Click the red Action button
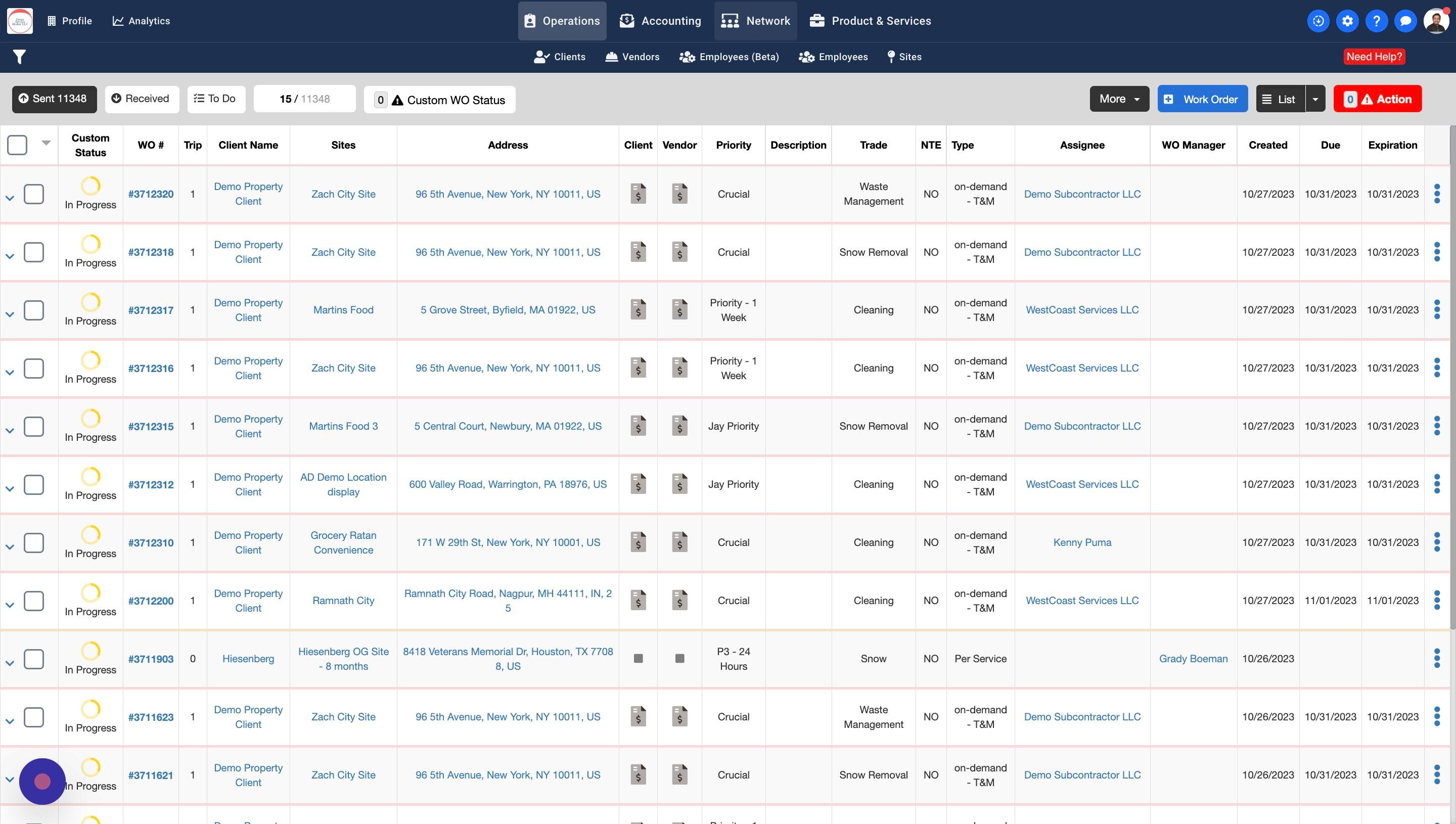Screen dimensions: 1456x824 coord(1377,99)
